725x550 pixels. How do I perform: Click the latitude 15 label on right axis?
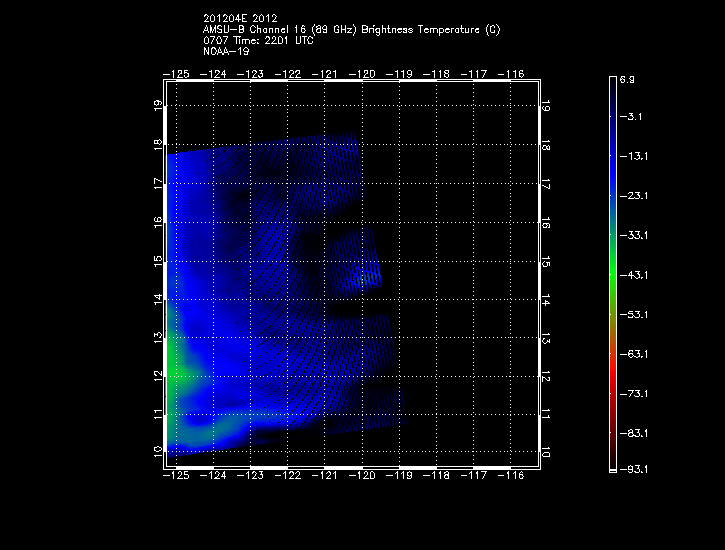point(546,261)
